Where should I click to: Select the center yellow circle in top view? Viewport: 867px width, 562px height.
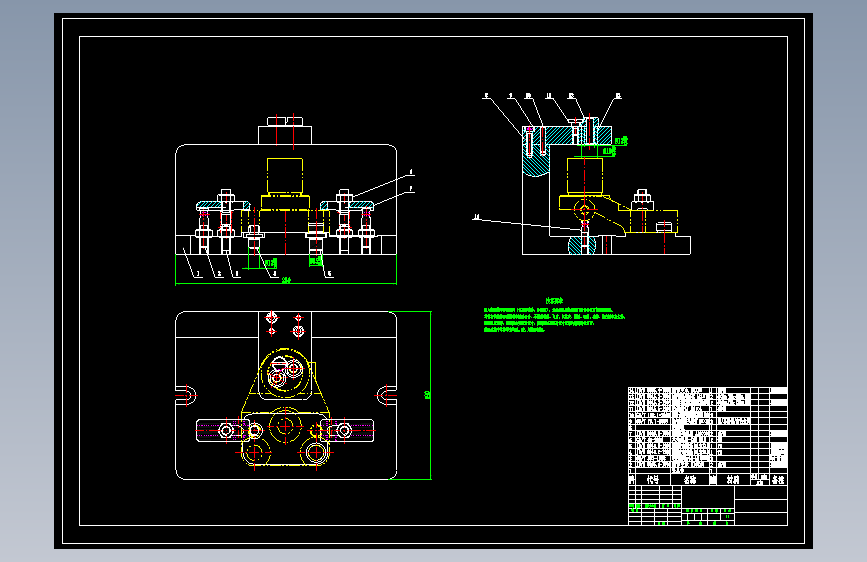285,426
